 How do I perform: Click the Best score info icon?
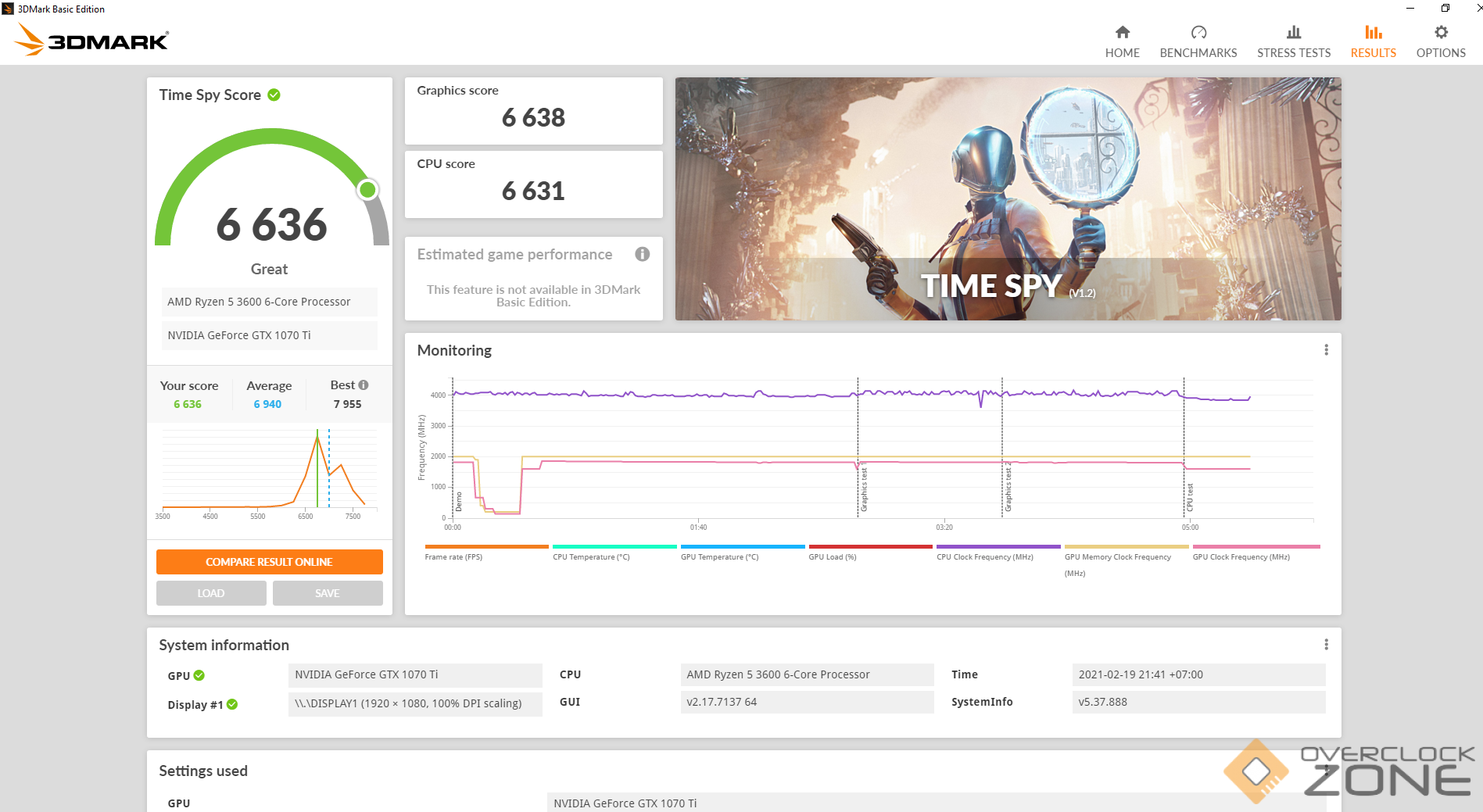pos(364,385)
